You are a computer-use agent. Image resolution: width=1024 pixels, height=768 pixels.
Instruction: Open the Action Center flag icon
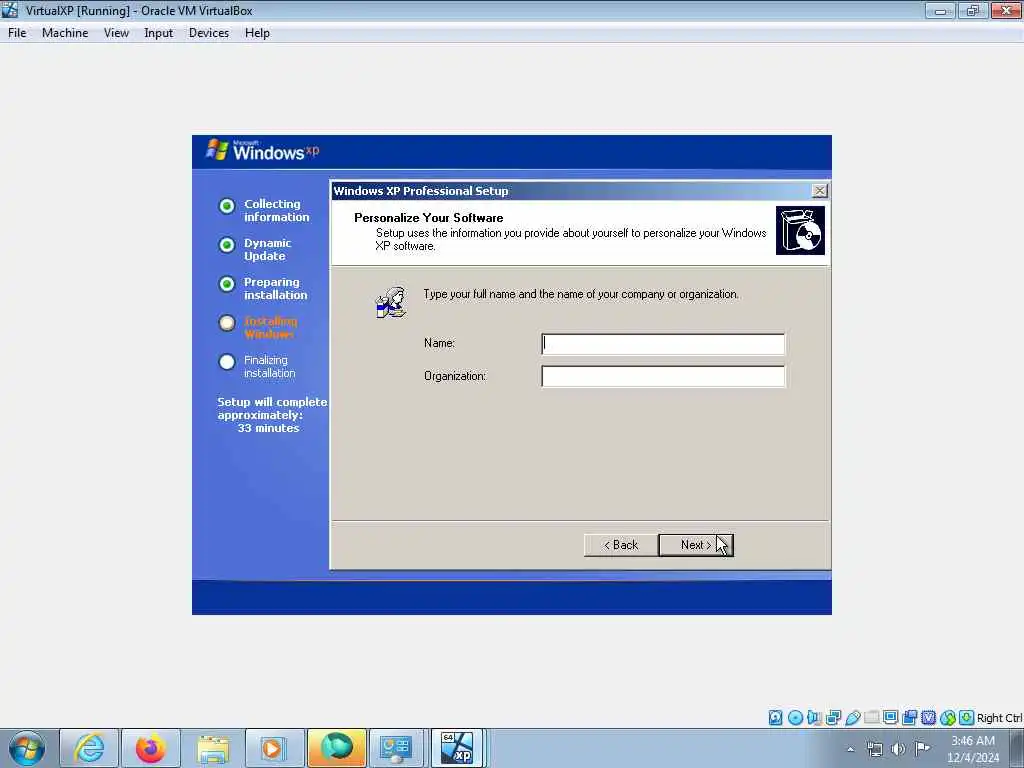click(x=922, y=748)
